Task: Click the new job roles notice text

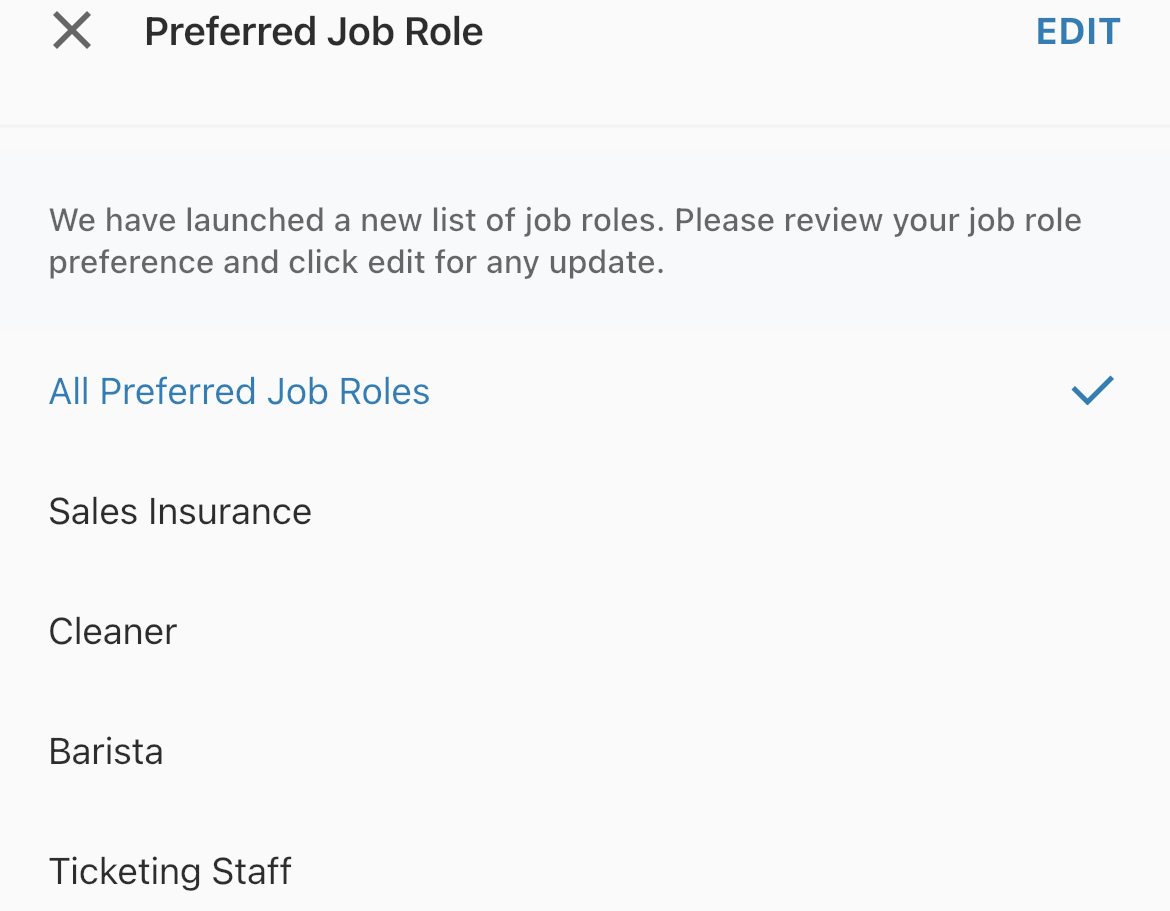Action: (565, 240)
